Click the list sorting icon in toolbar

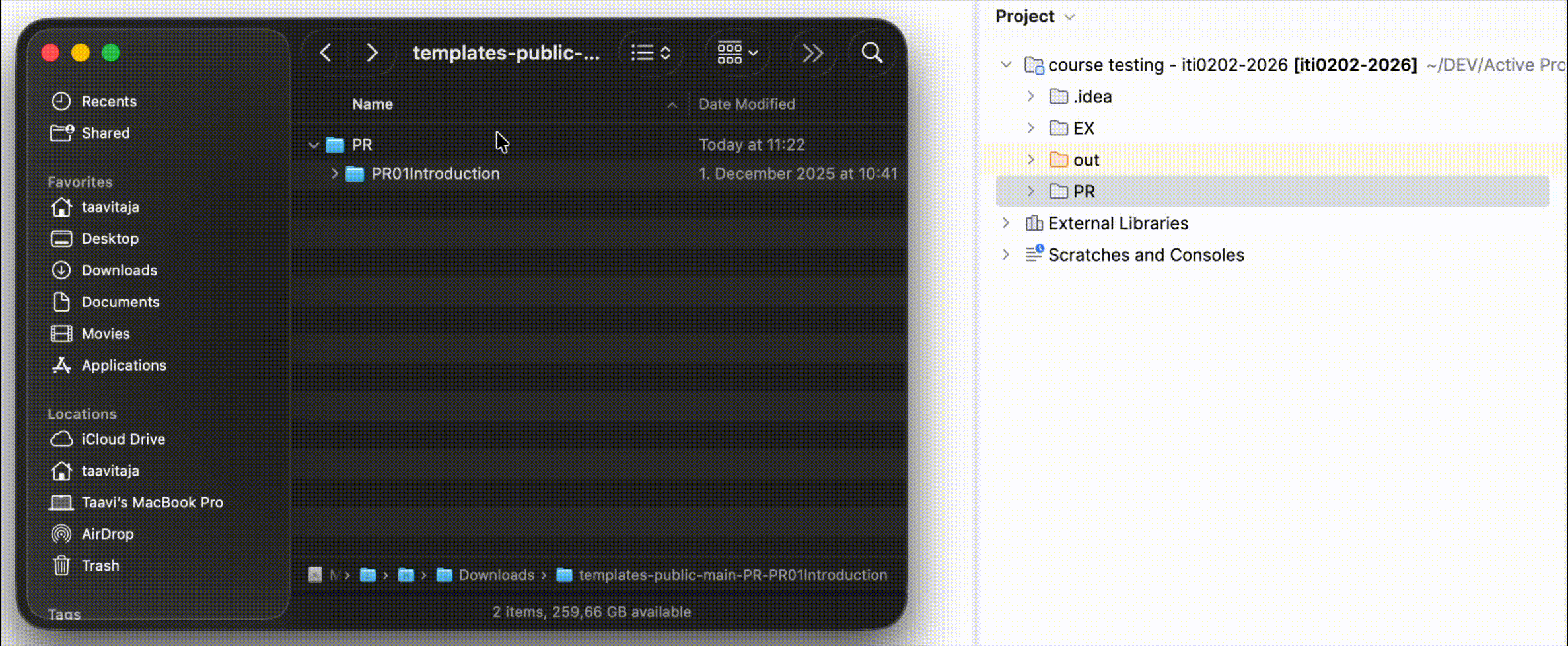point(650,53)
